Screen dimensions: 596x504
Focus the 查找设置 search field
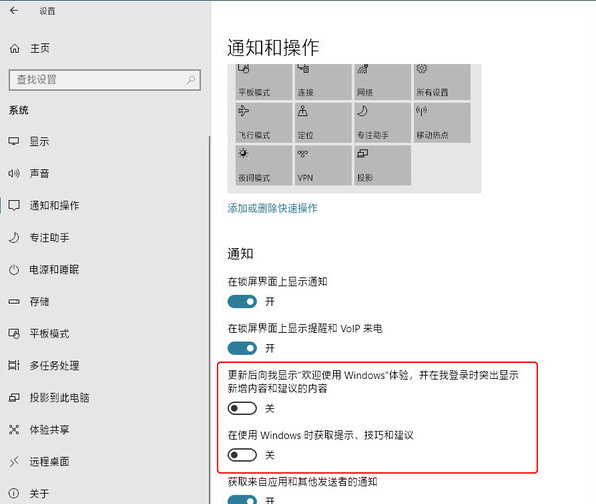[x=105, y=80]
